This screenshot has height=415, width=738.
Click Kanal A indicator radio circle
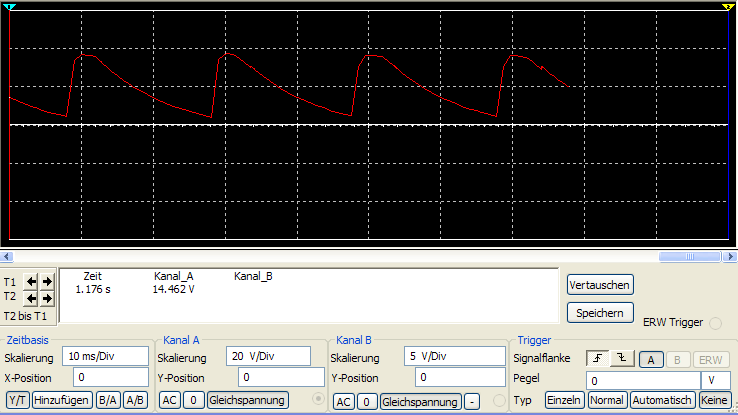pyautogui.click(x=318, y=399)
